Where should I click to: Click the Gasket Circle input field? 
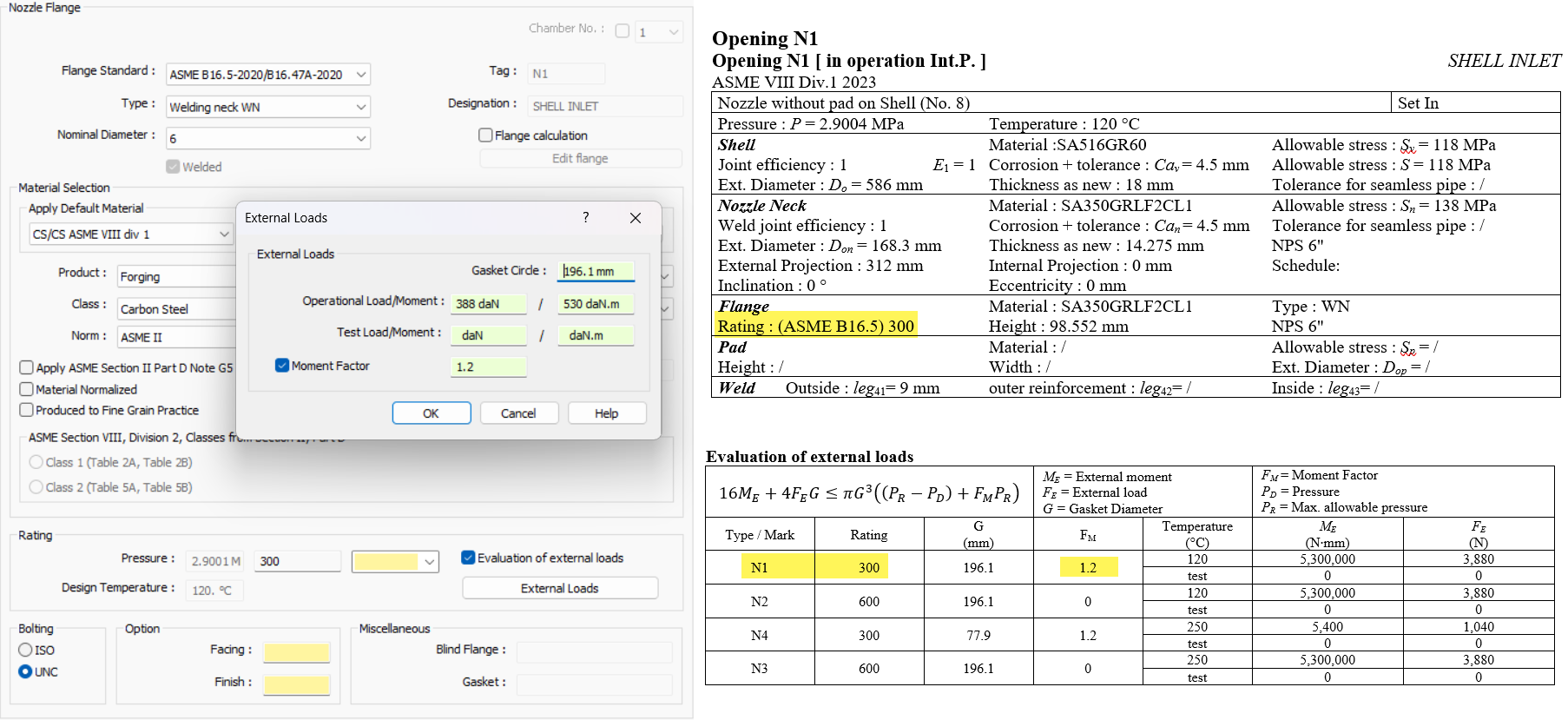[596, 271]
